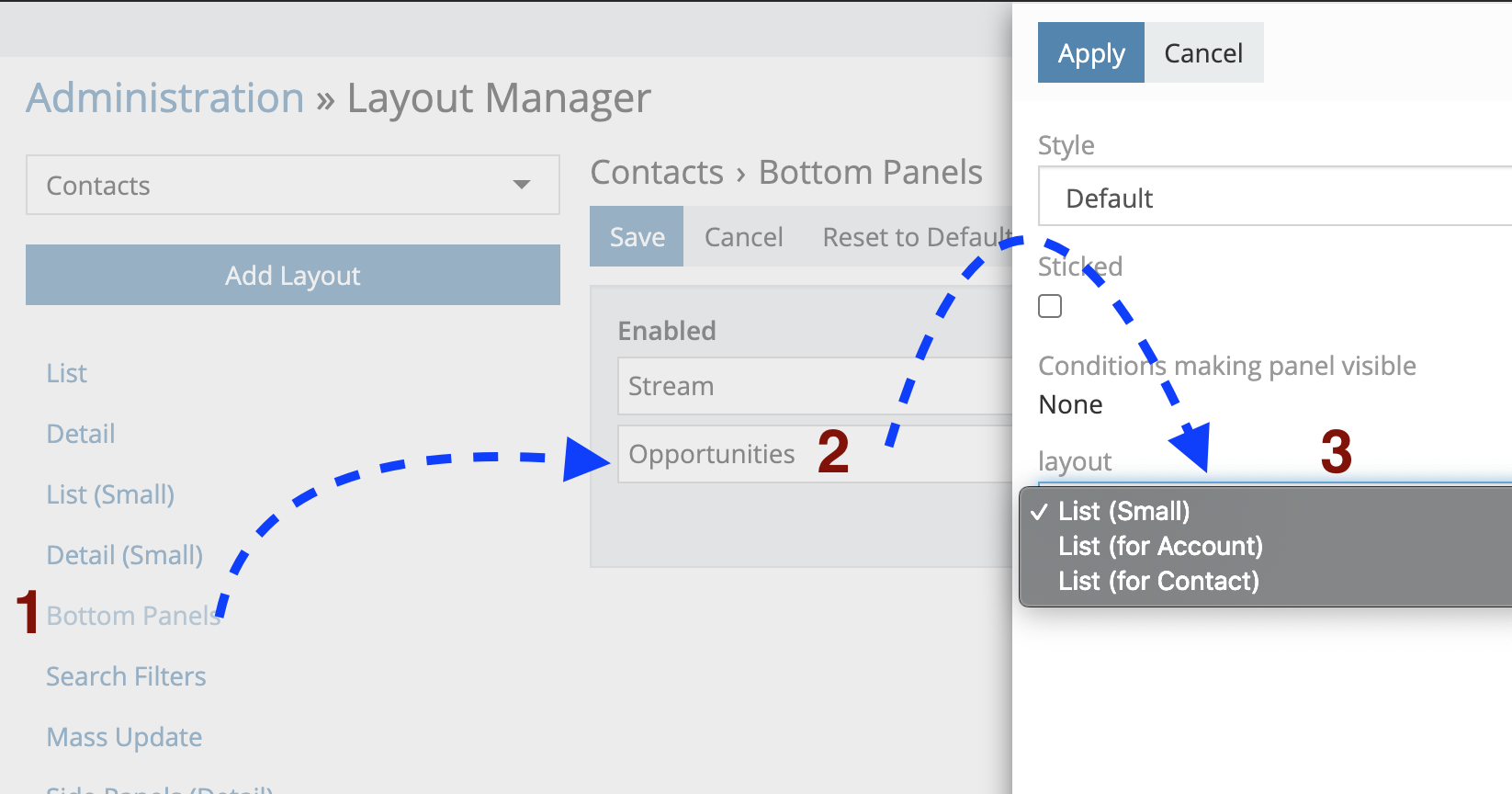The image size is (1512, 794).
Task: Go to Bottom Panels layout
Action: point(133,616)
